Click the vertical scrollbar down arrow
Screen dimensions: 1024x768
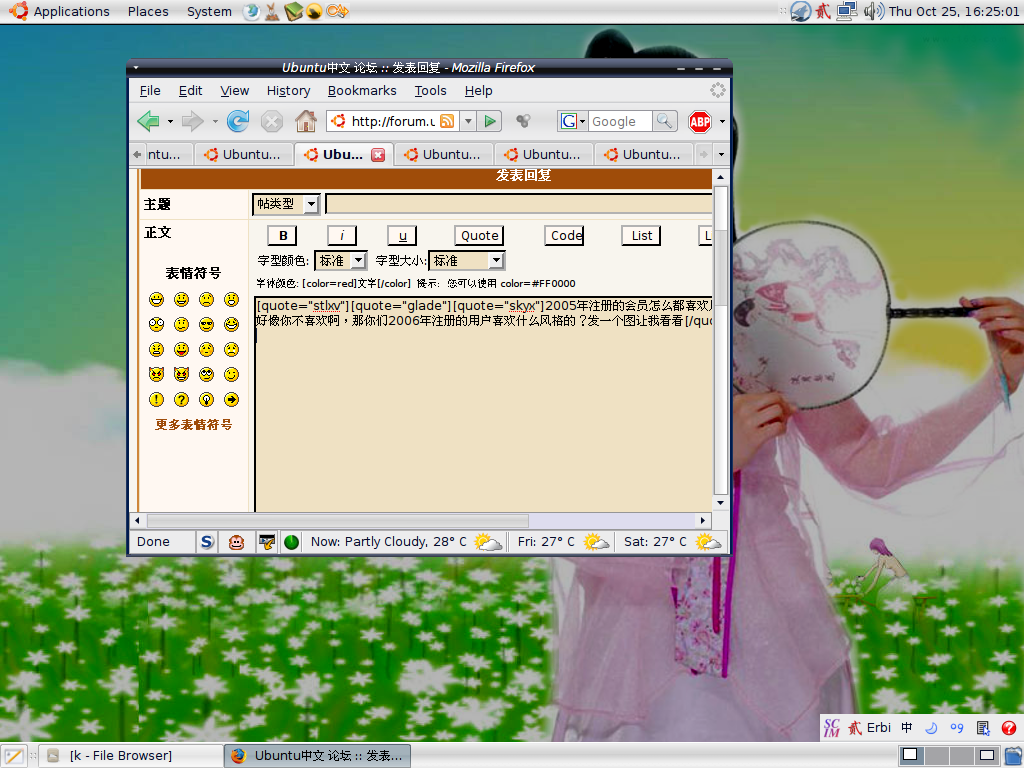720,503
